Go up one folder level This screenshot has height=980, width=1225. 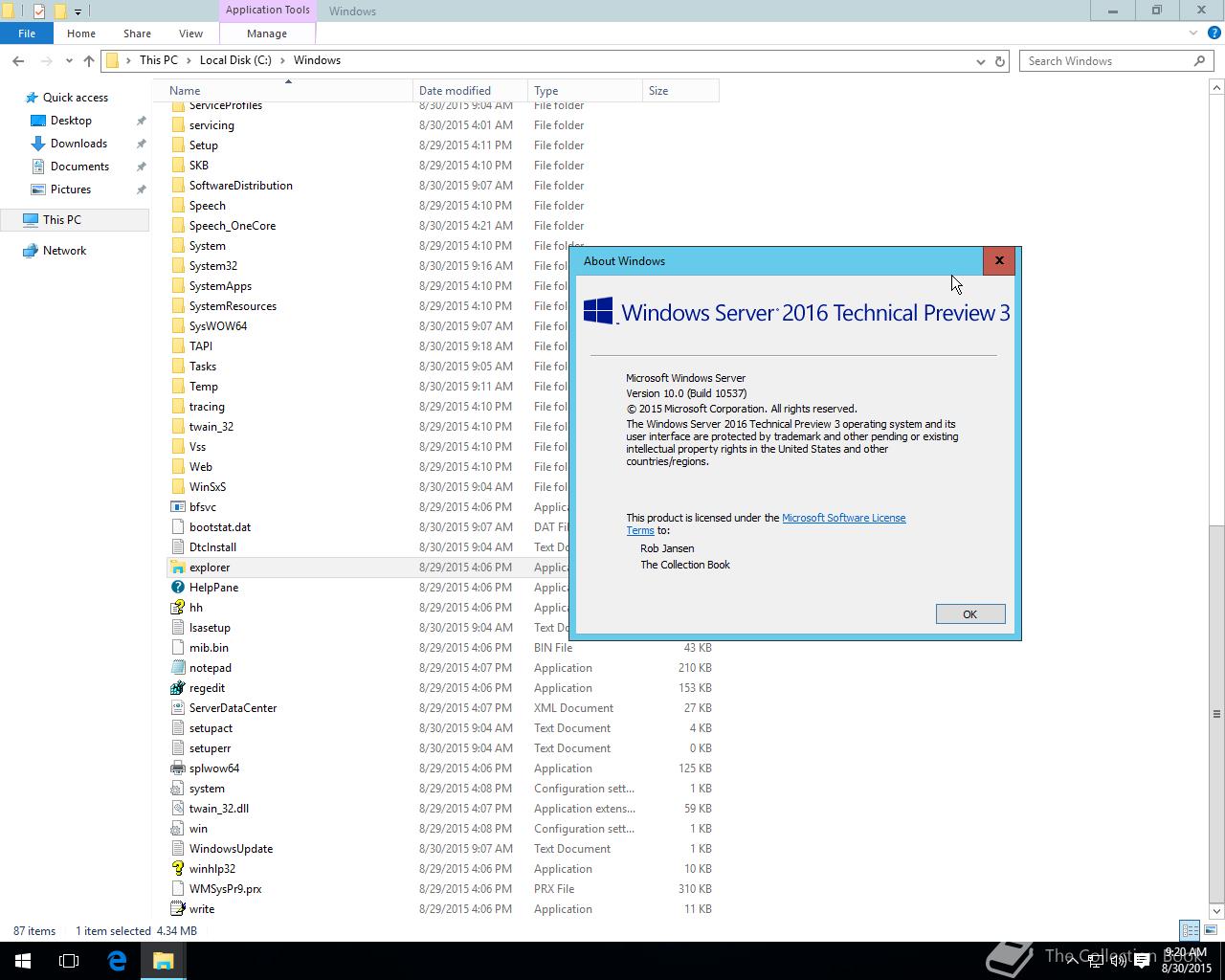click(89, 60)
